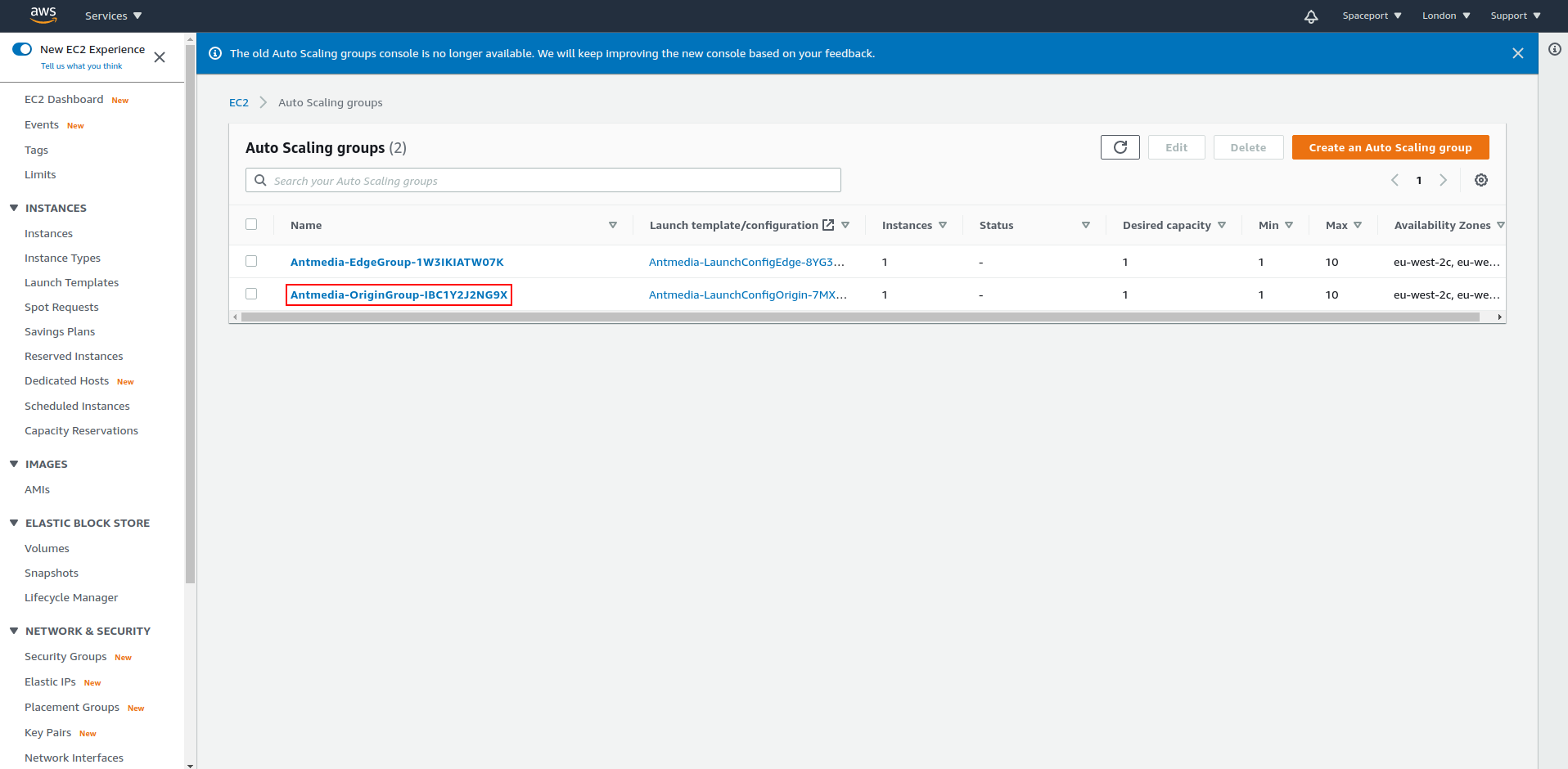The width and height of the screenshot is (1568, 769).
Task: Focus the Auto Scaling groups search field
Action: 543,180
